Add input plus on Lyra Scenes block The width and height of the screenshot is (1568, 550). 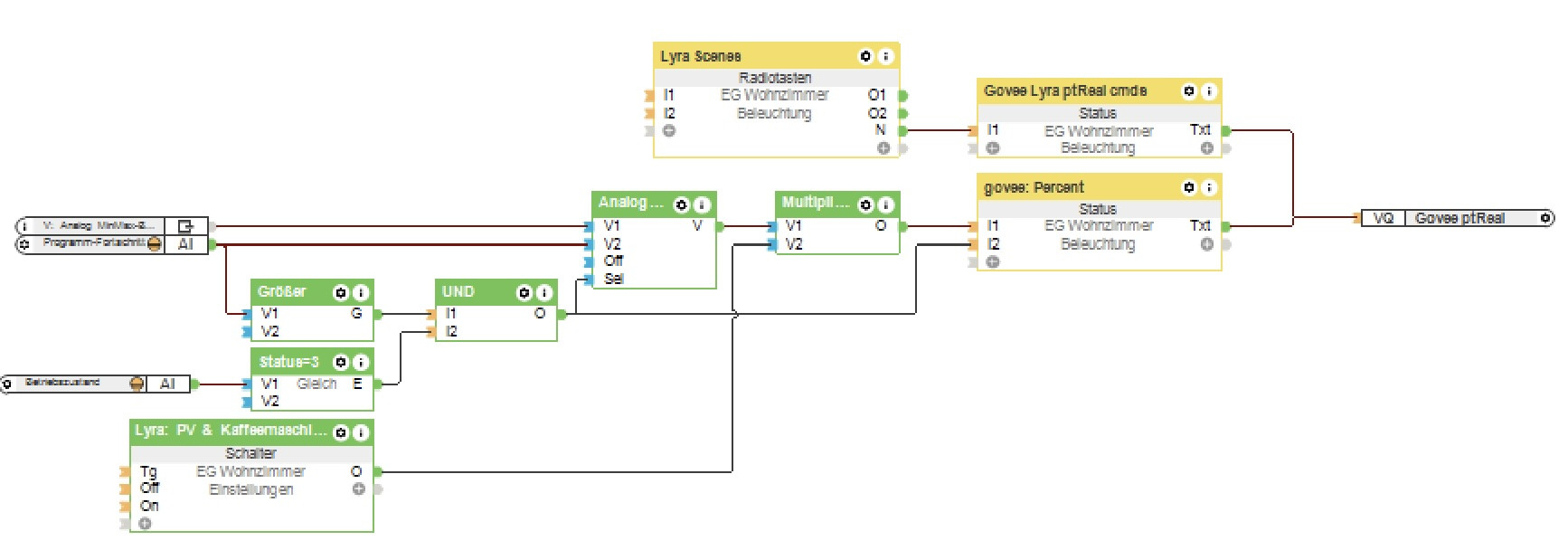tap(669, 130)
